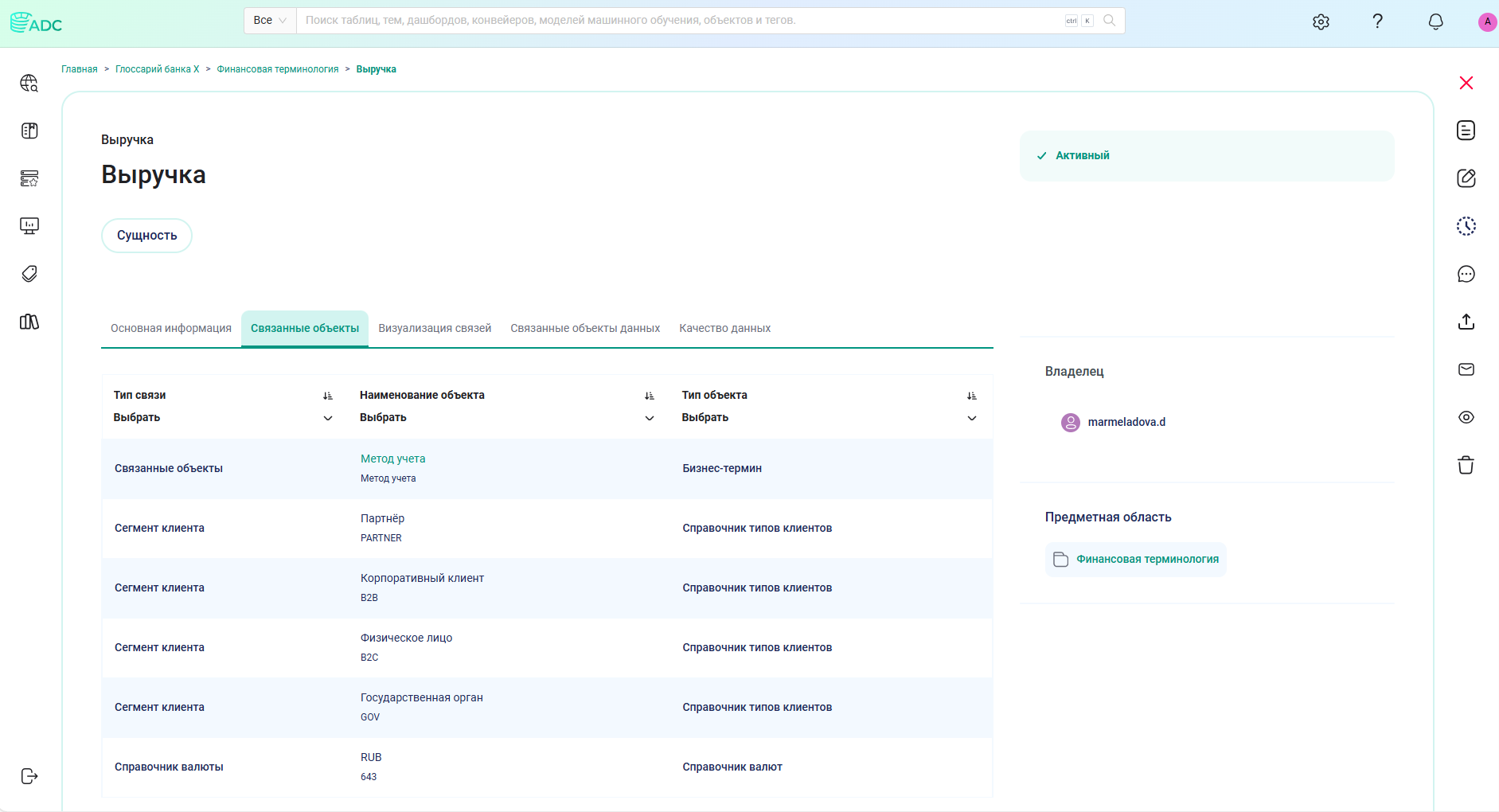Screen dimensions: 1499x812
Task: Click the Бизнес-термин object type cell
Action: click(x=722, y=469)
